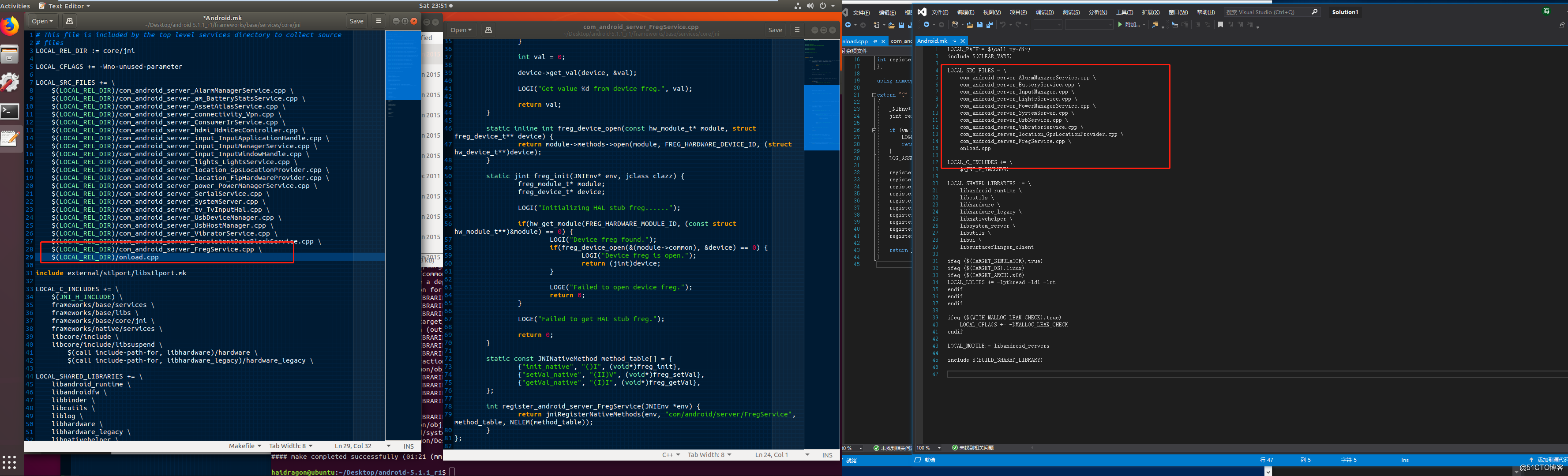The image size is (1568, 476).
Task: Click Redo arrow in Visual Studio toolbar
Action: [1018, 25]
